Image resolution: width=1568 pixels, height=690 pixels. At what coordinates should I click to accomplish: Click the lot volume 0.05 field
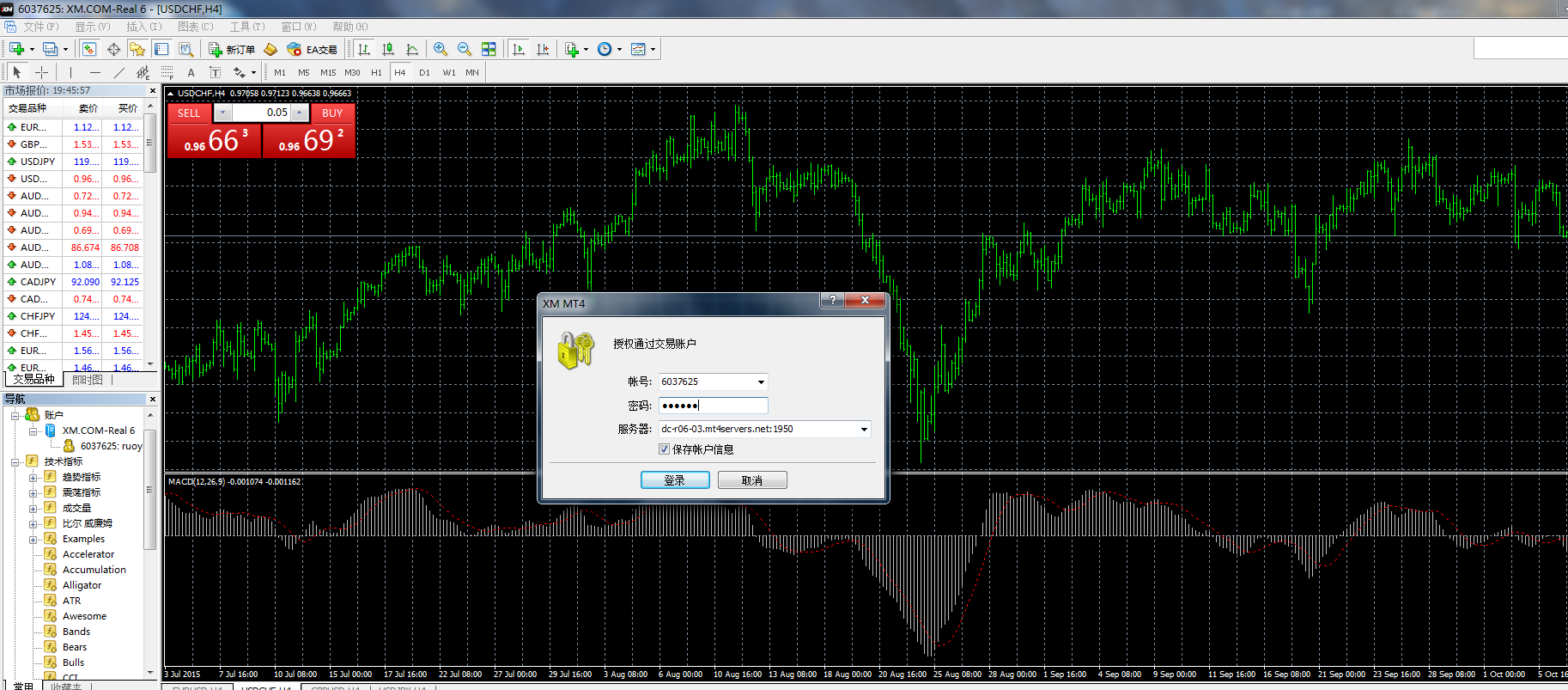[x=261, y=113]
